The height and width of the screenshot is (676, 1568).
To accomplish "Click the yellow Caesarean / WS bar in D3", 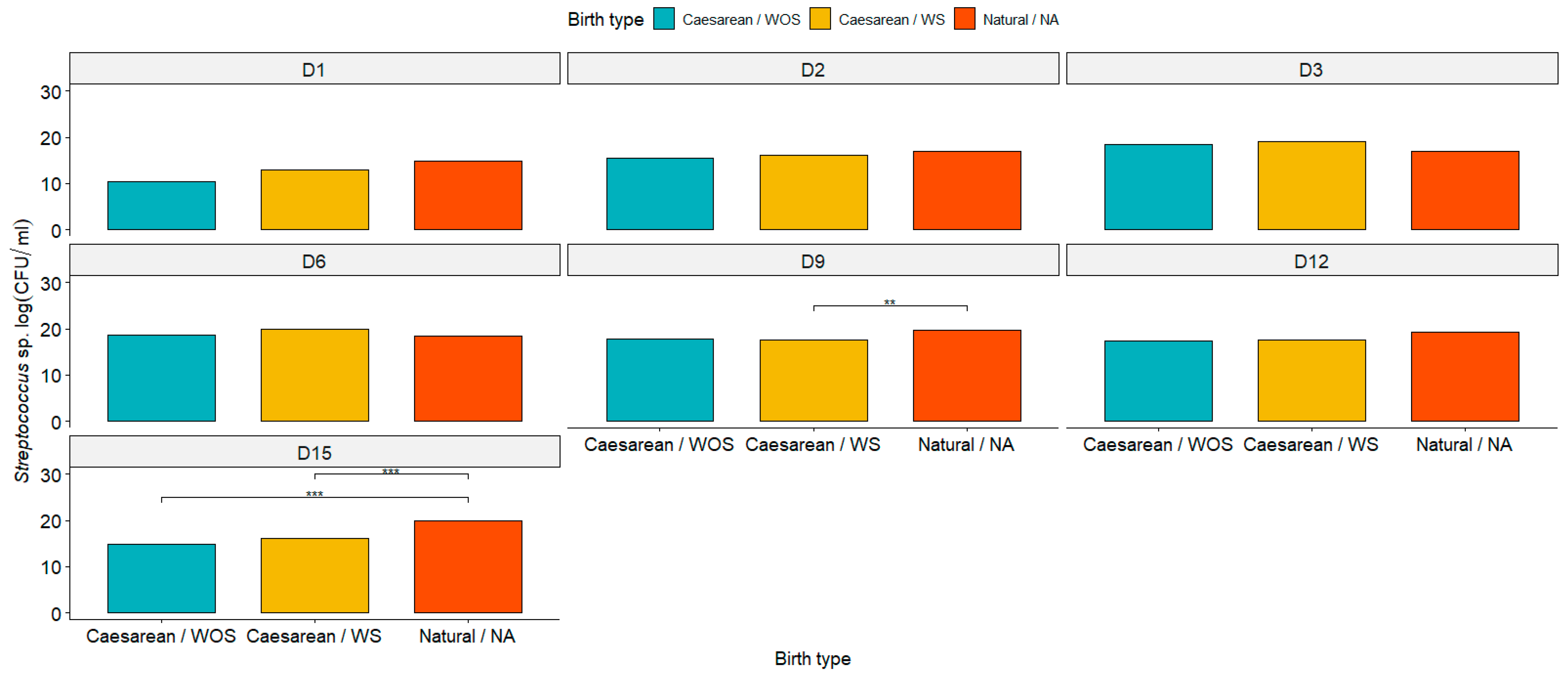I will (x=1311, y=186).
